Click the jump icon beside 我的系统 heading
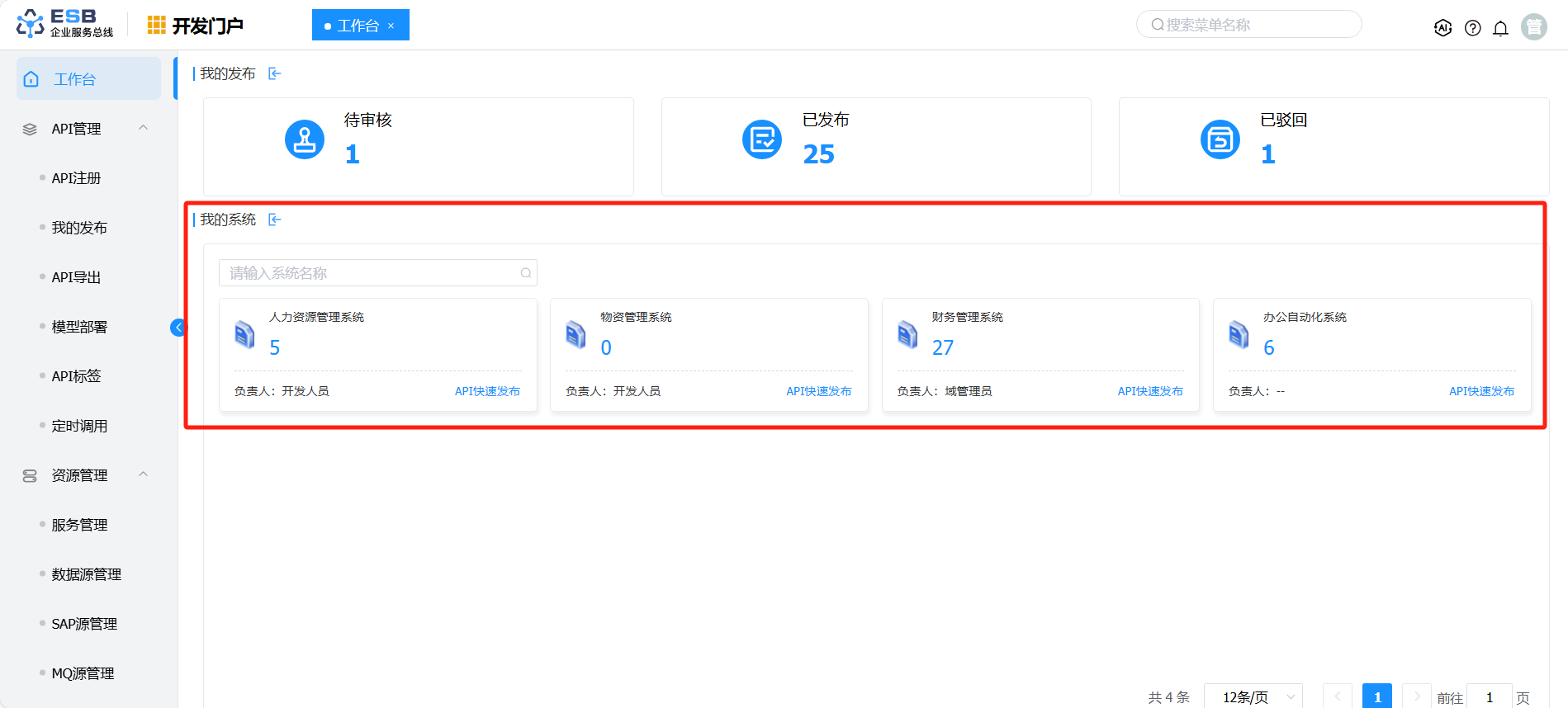 click(275, 219)
